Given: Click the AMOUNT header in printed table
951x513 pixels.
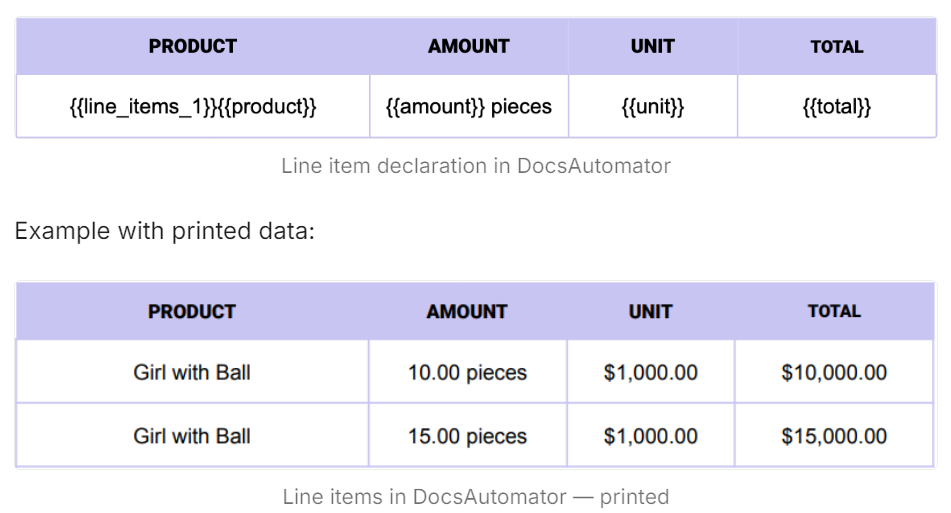Looking at the screenshot, I should 467,312.
